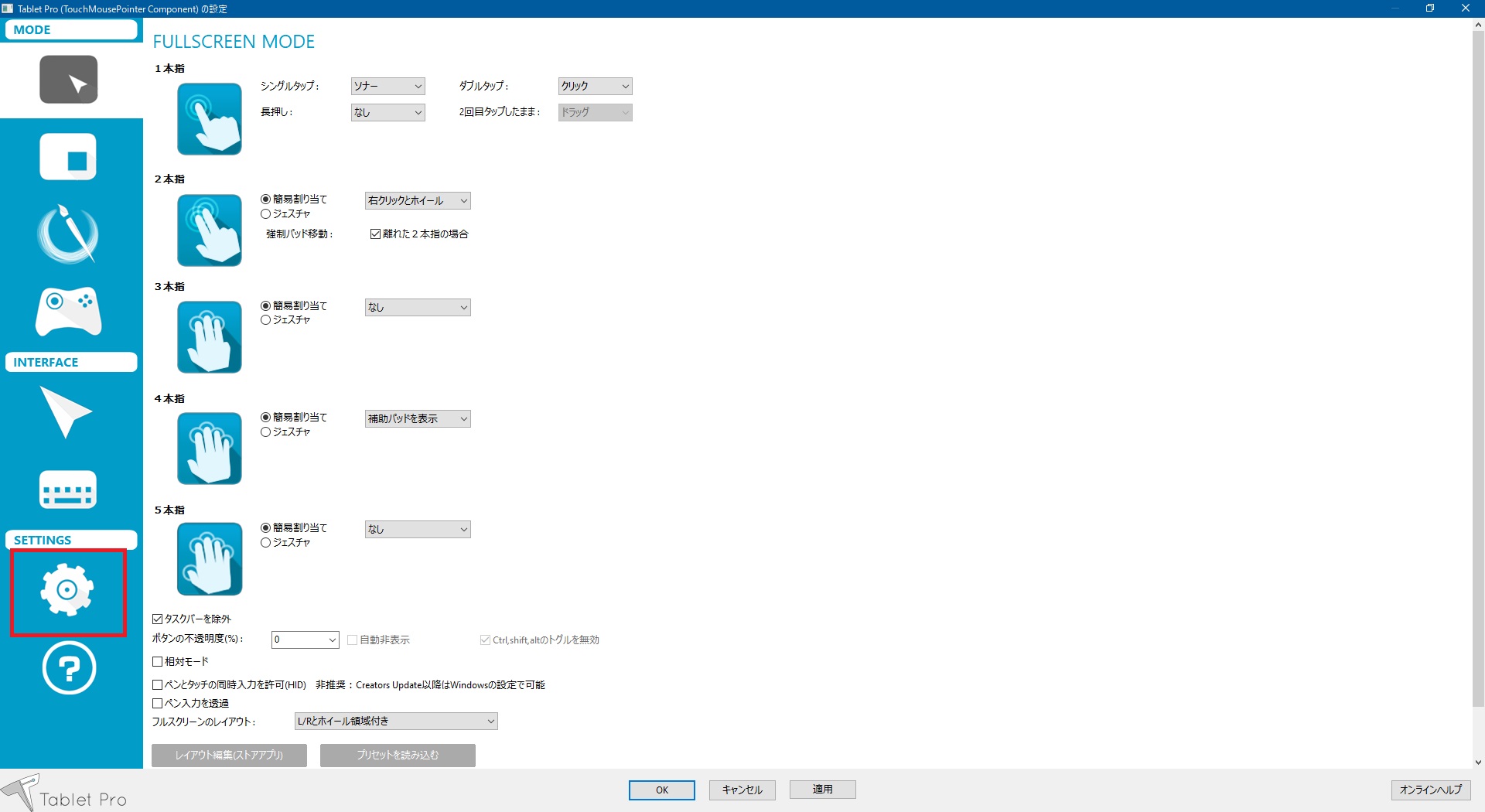Open the ボタンの不透明度 percentage dropdown
Image resolution: width=1485 pixels, height=812 pixels.
coord(305,640)
